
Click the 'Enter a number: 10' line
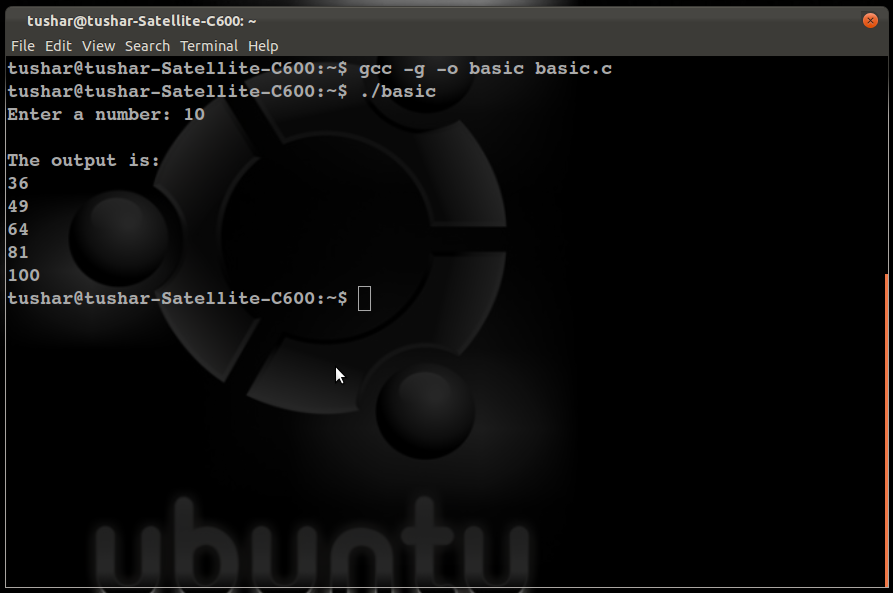[106, 114]
